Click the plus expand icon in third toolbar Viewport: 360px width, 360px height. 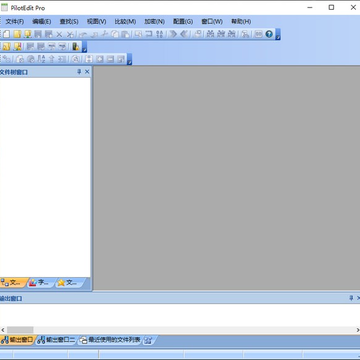[x=100, y=59]
